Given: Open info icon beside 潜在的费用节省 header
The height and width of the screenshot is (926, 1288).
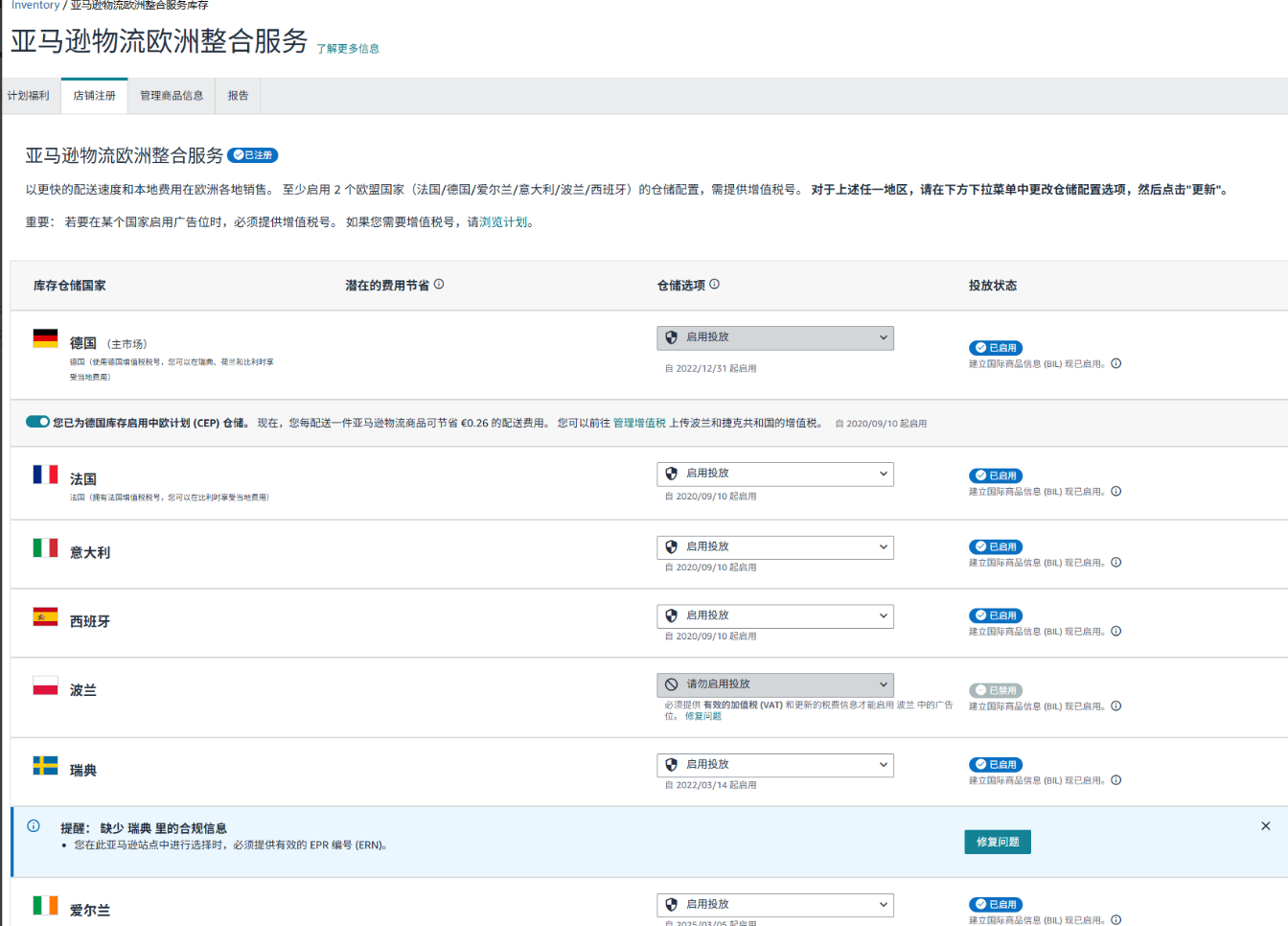Looking at the screenshot, I should [439, 285].
